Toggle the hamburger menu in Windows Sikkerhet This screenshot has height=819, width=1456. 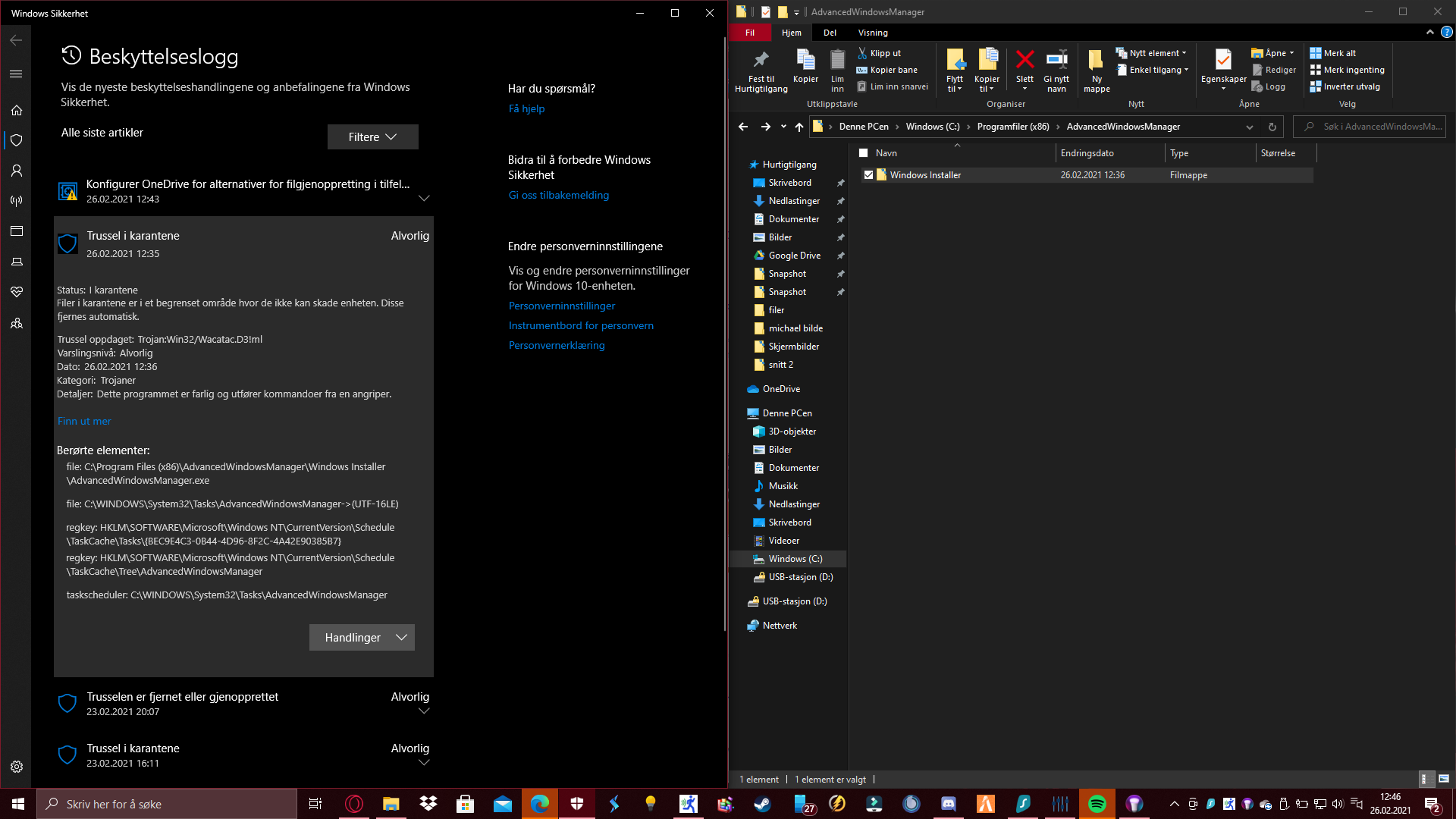(x=17, y=74)
